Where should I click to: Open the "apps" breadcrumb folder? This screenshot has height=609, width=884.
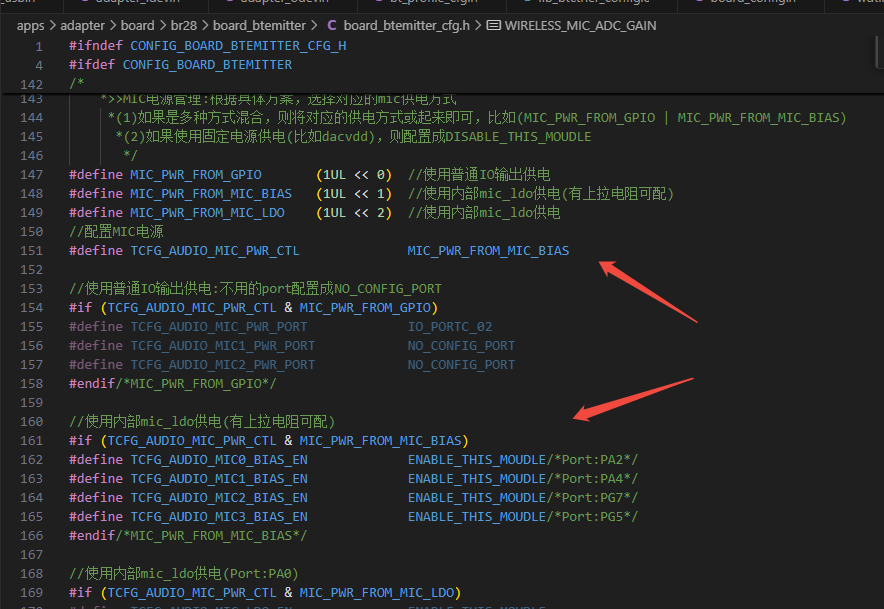[x=30, y=25]
